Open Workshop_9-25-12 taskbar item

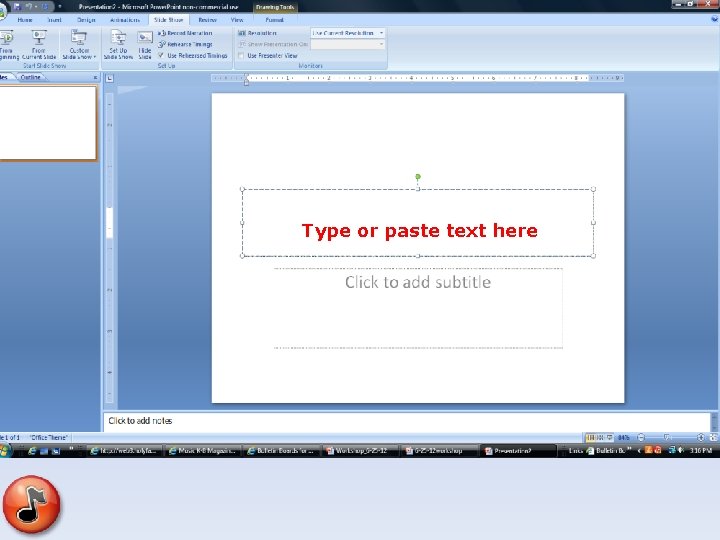tap(360, 451)
